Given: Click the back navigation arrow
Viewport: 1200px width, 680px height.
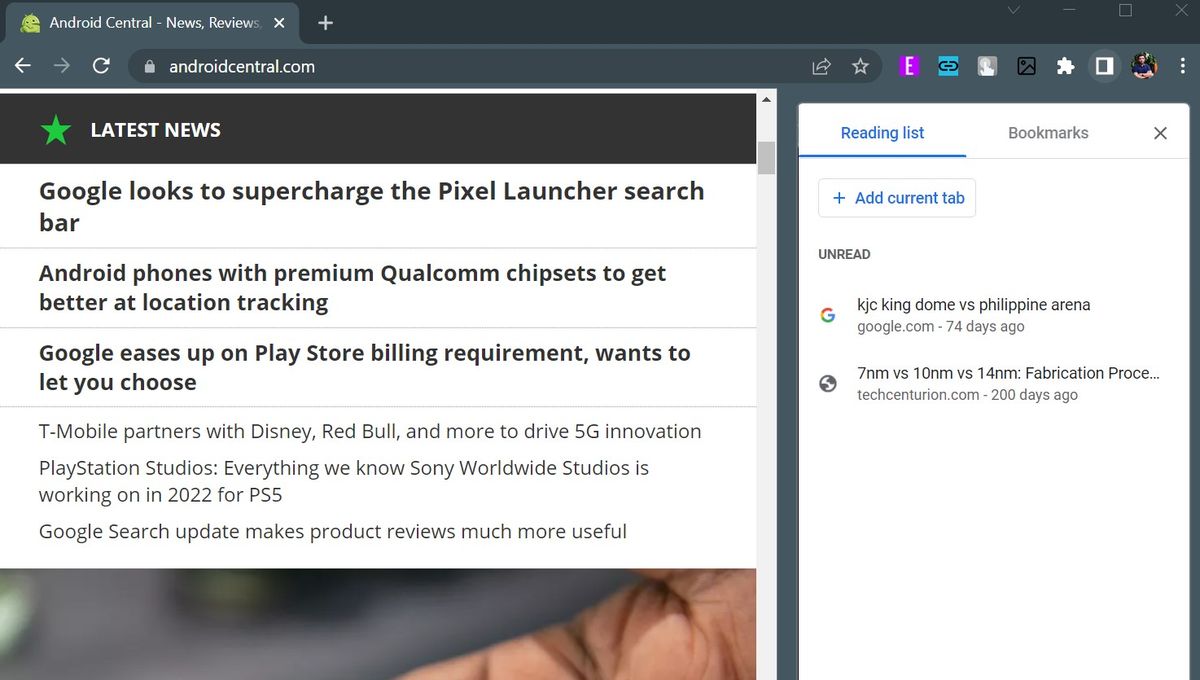Looking at the screenshot, I should (x=22, y=66).
